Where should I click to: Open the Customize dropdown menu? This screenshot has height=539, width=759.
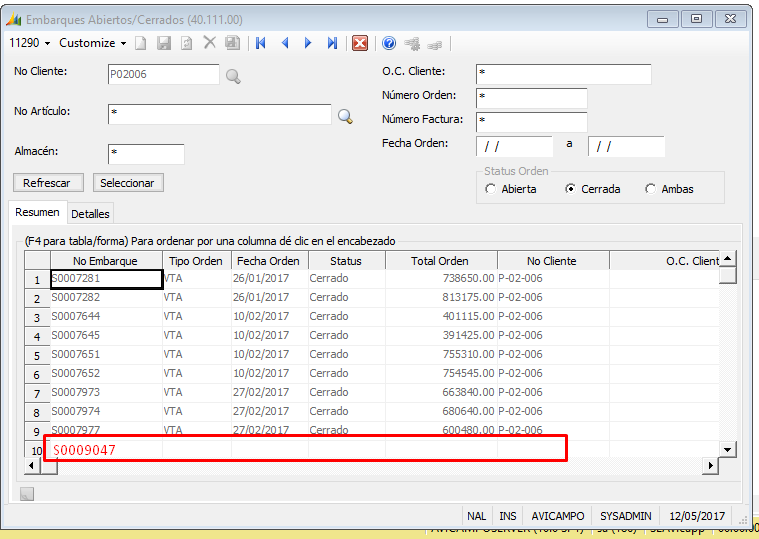coord(92,43)
